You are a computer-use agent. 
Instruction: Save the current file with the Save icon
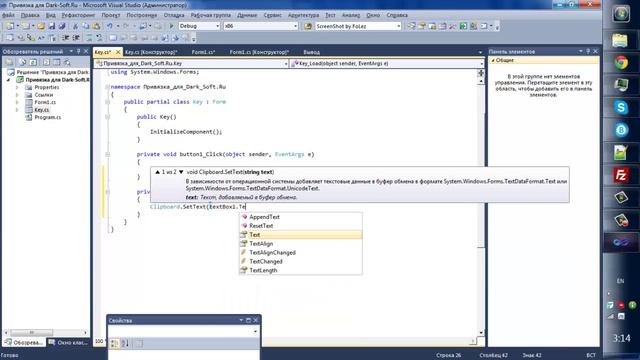(x=51, y=26)
